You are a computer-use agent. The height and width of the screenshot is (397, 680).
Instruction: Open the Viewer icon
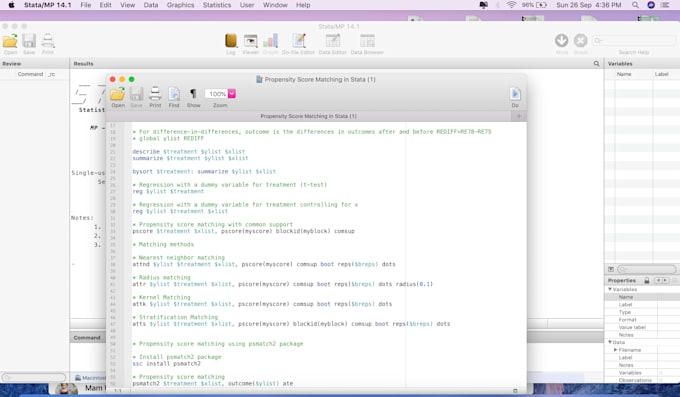coord(250,41)
